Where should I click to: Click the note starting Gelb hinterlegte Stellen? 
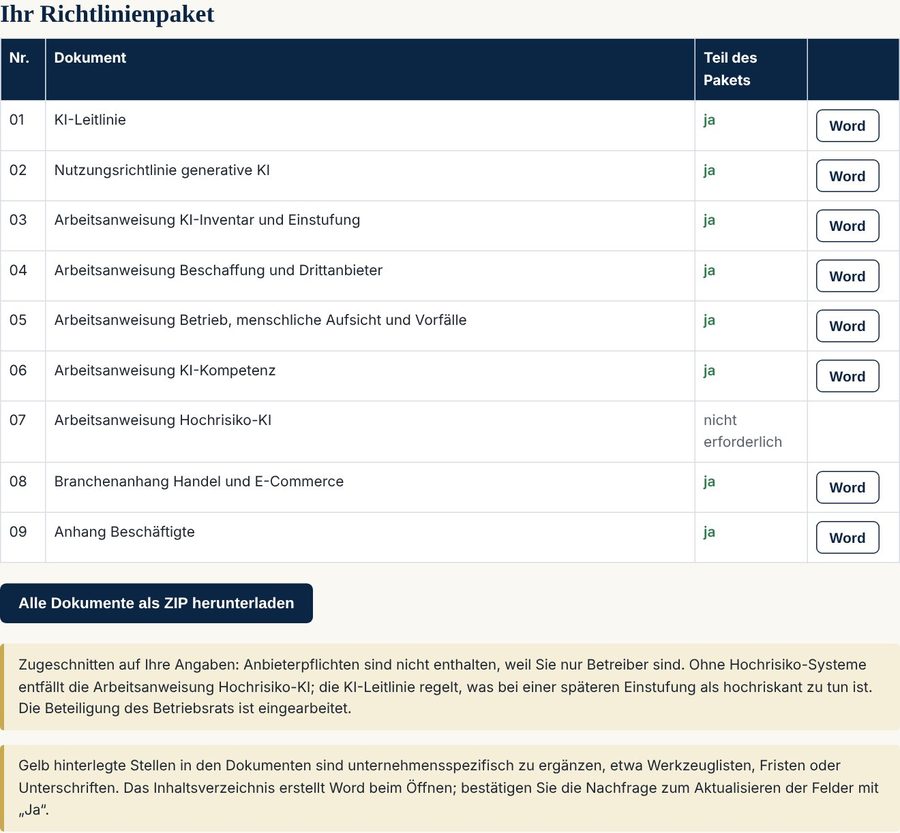coord(450,788)
